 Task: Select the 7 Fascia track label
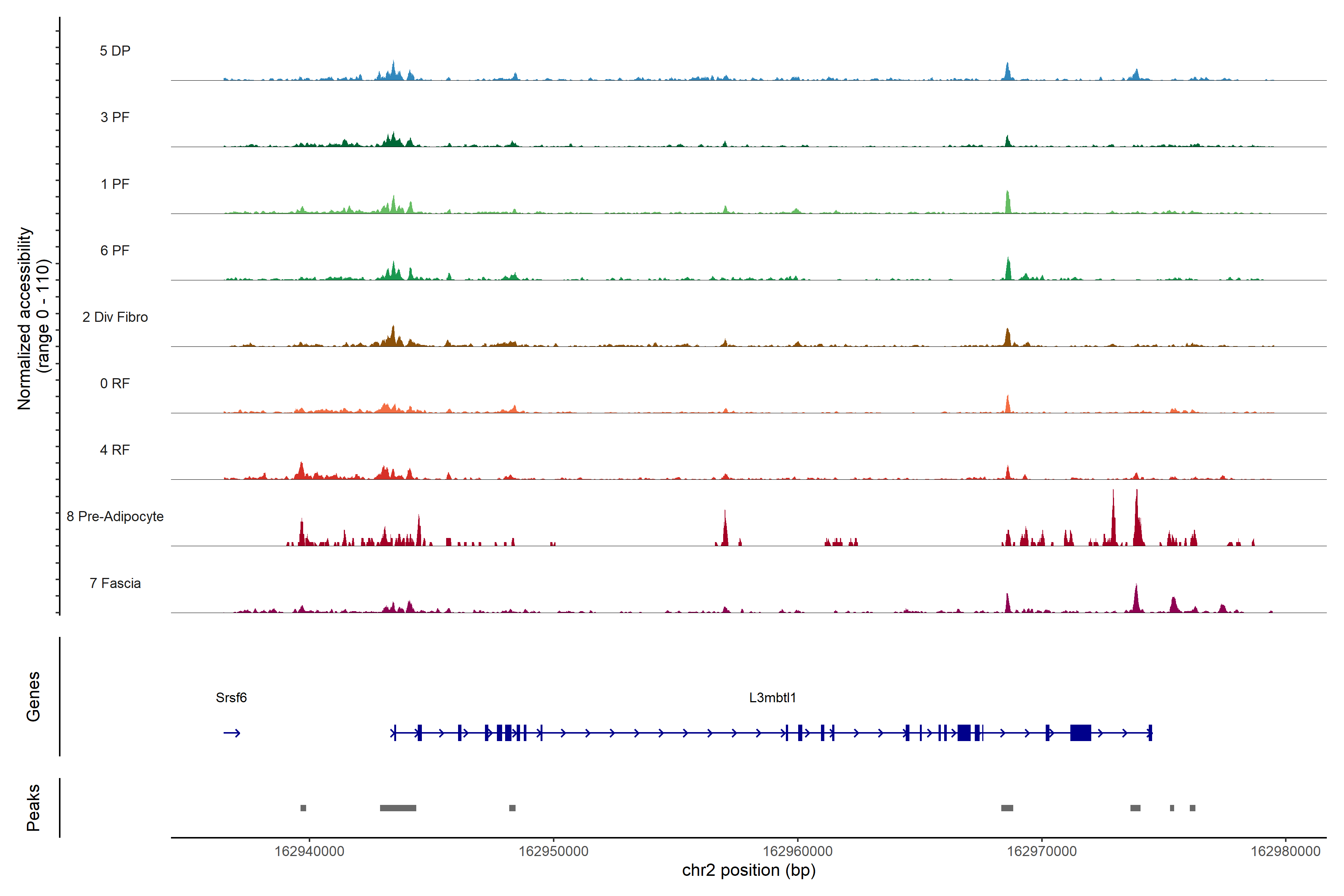[115, 584]
